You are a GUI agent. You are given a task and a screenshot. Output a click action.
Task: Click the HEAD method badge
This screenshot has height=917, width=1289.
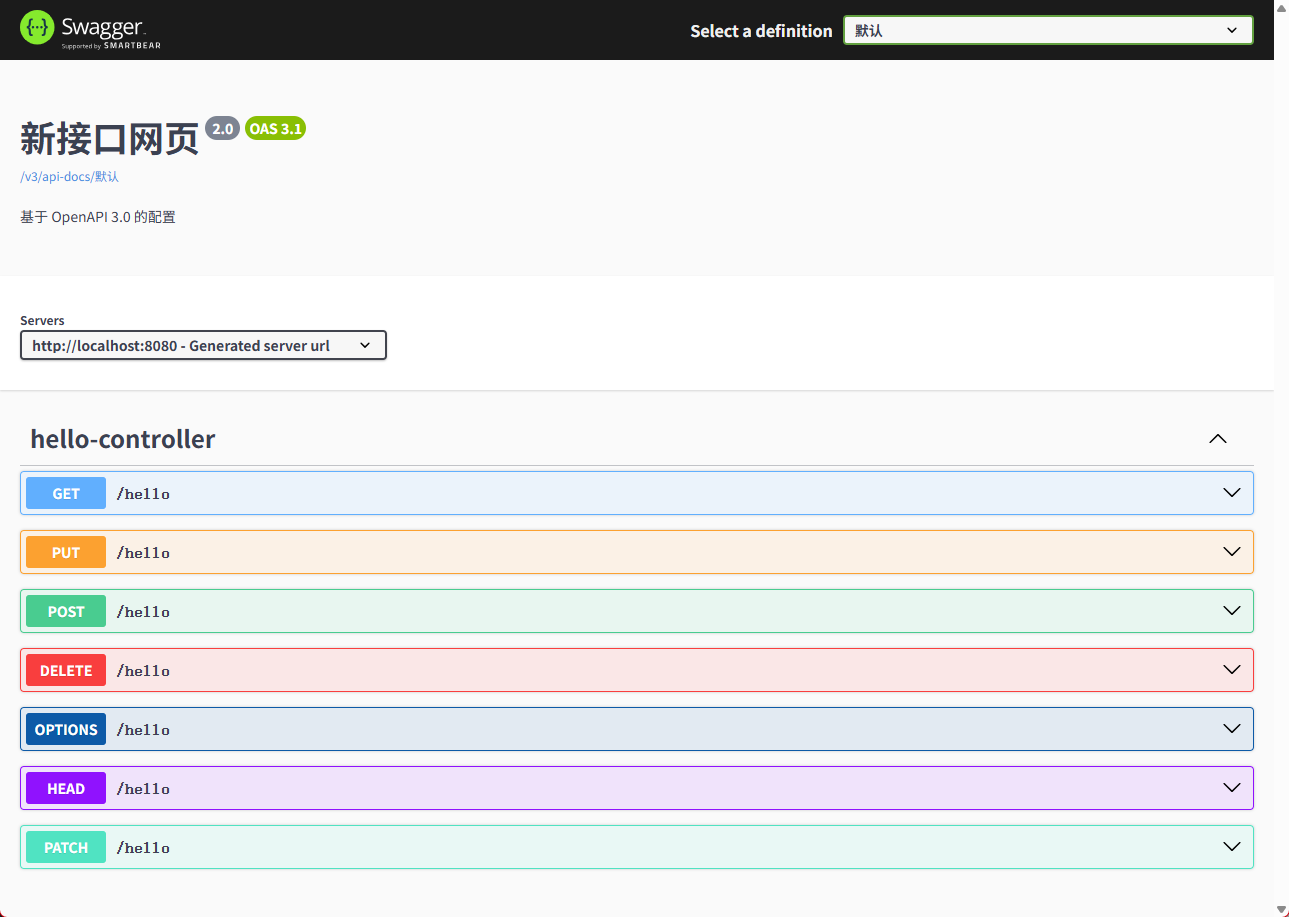[x=66, y=788]
